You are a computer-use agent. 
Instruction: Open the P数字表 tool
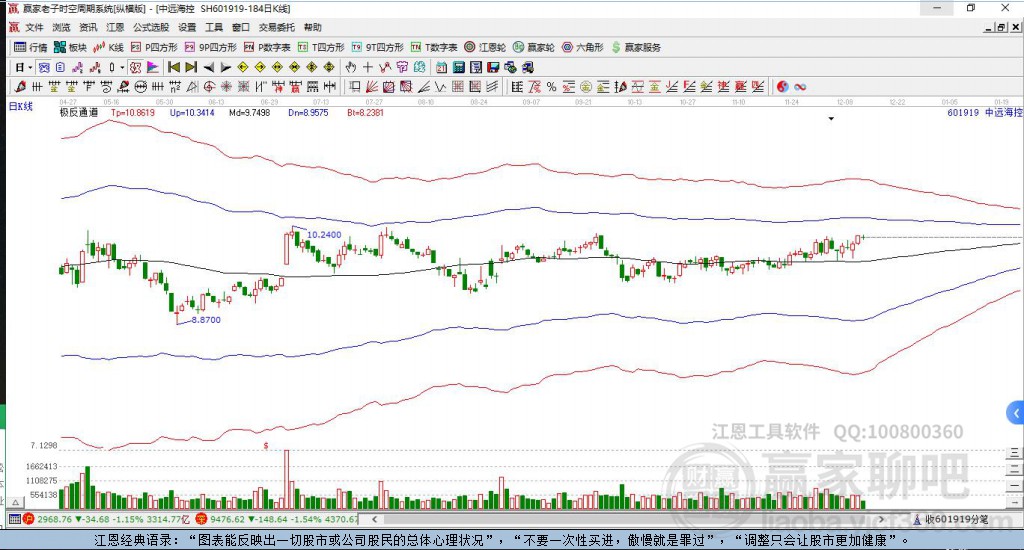267,47
